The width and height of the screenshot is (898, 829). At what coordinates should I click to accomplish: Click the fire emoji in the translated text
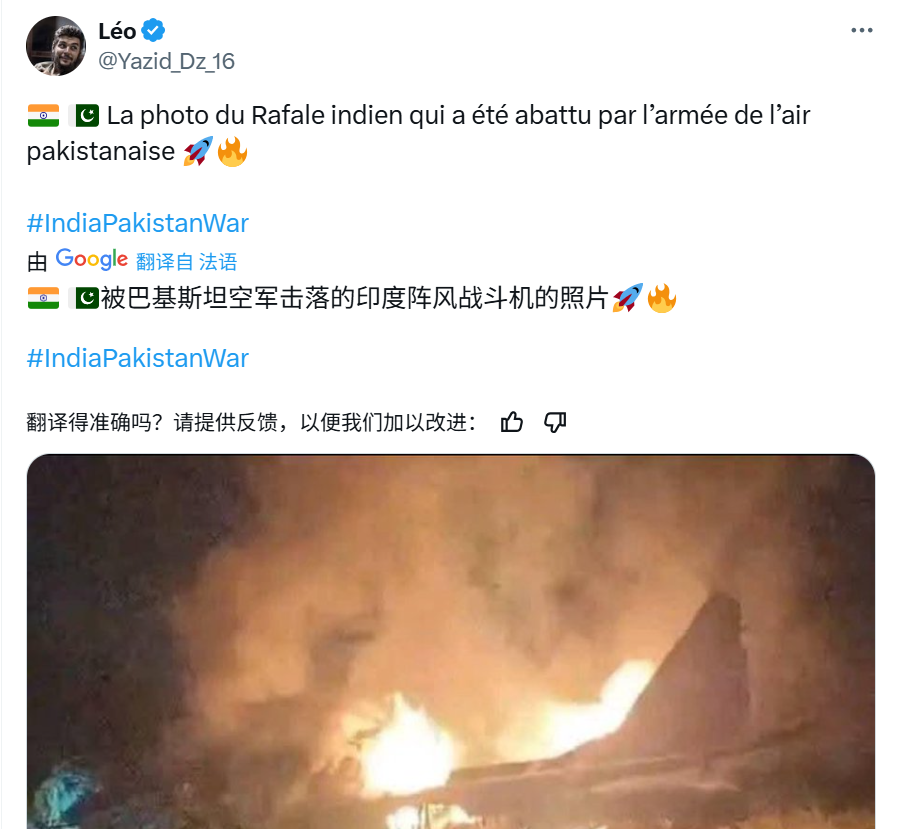(661, 298)
